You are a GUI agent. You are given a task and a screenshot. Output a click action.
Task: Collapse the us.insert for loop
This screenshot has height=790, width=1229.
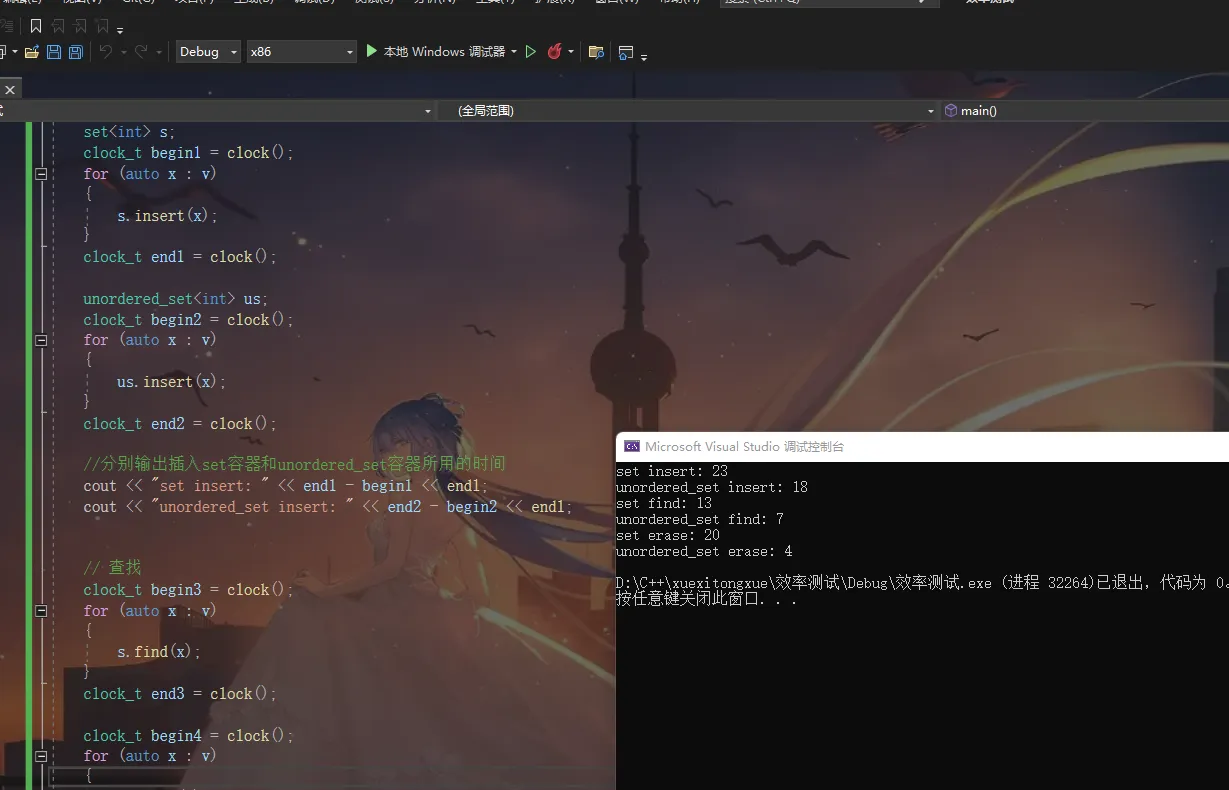pyautogui.click(x=41, y=340)
